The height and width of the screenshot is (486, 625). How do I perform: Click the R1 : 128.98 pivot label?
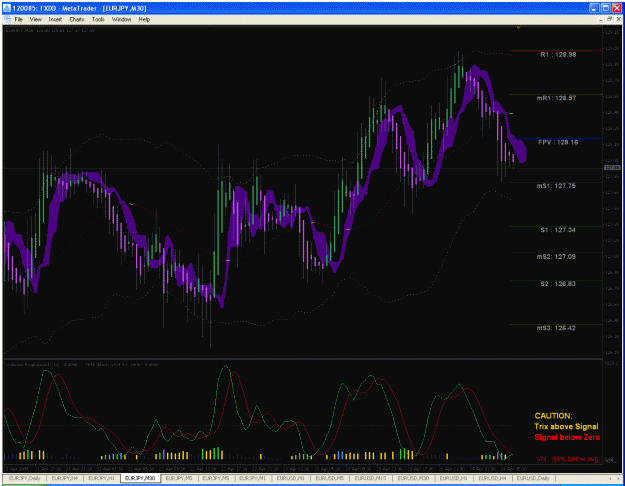point(558,55)
